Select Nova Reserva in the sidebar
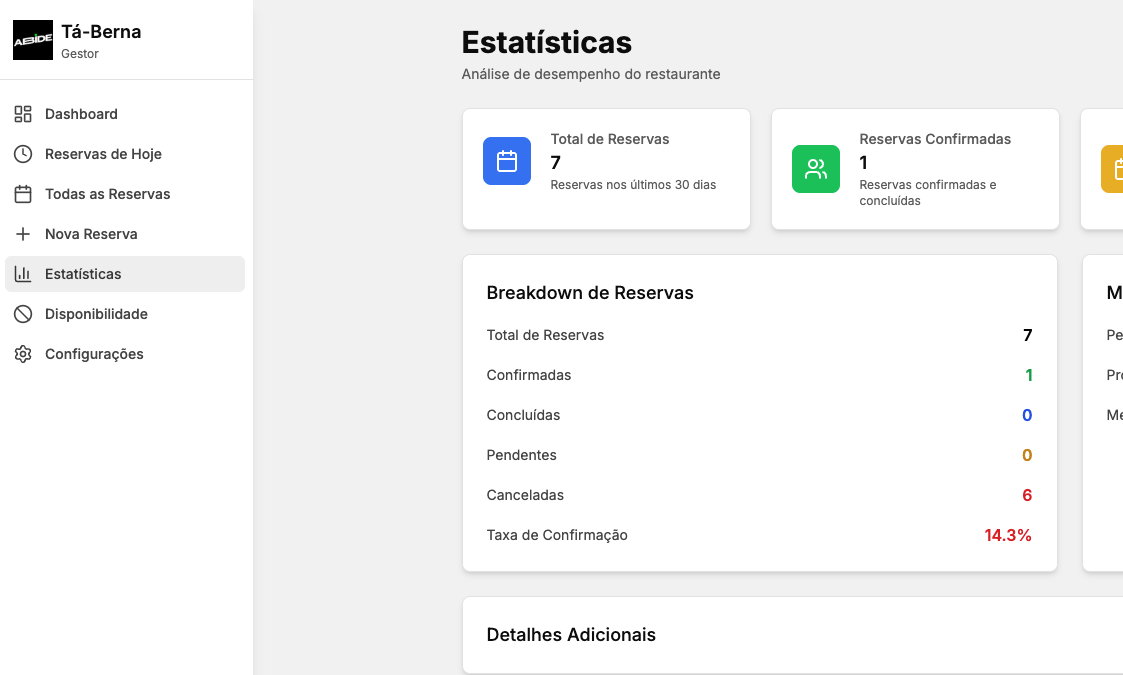The height and width of the screenshot is (675, 1123). [x=91, y=234]
